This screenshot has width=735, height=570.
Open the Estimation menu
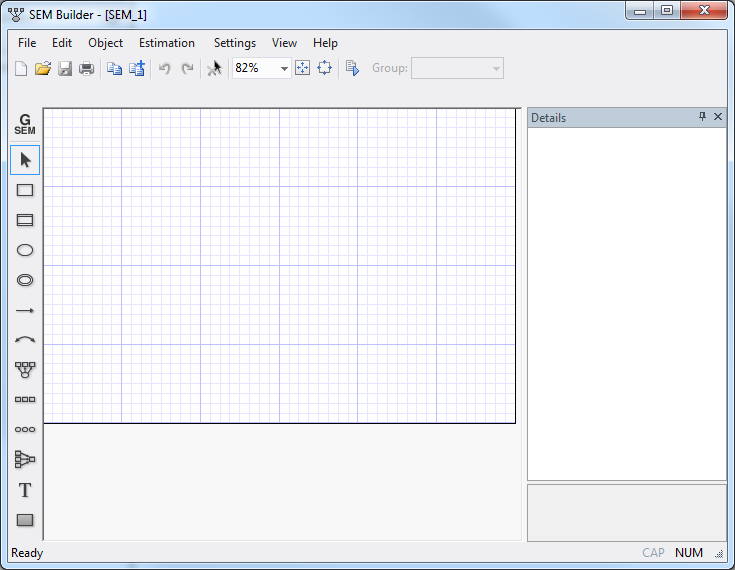click(167, 43)
